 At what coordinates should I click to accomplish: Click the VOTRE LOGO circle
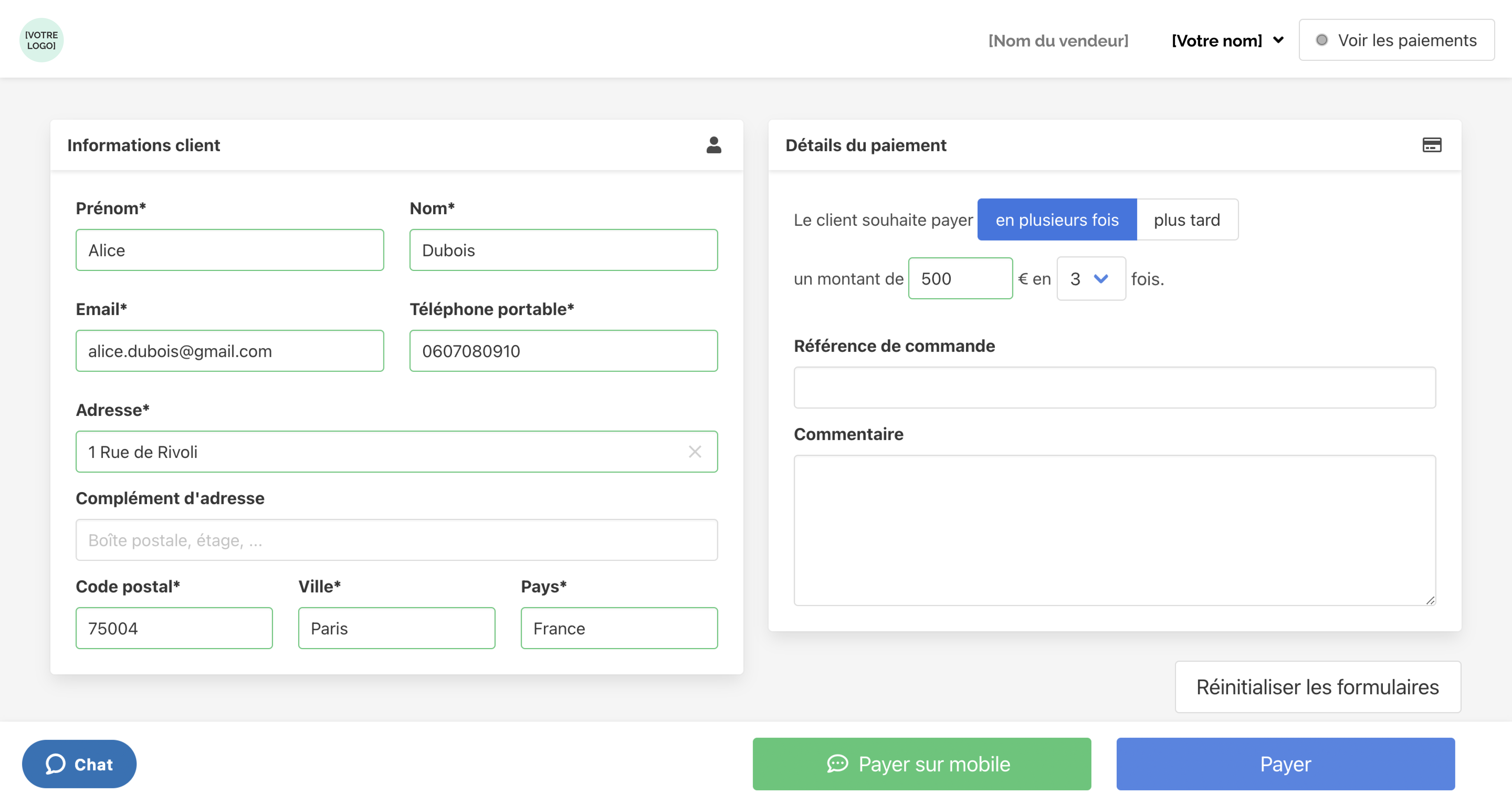click(x=41, y=40)
